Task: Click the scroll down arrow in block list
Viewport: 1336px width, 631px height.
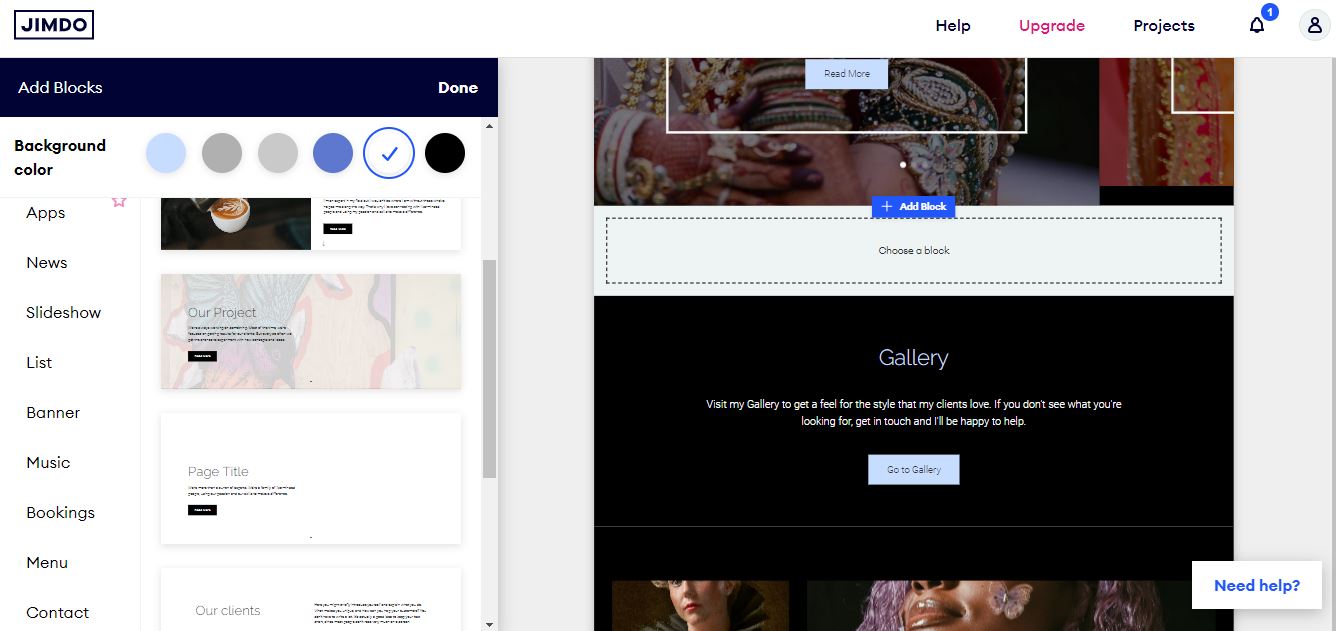Action: pos(490,624)
